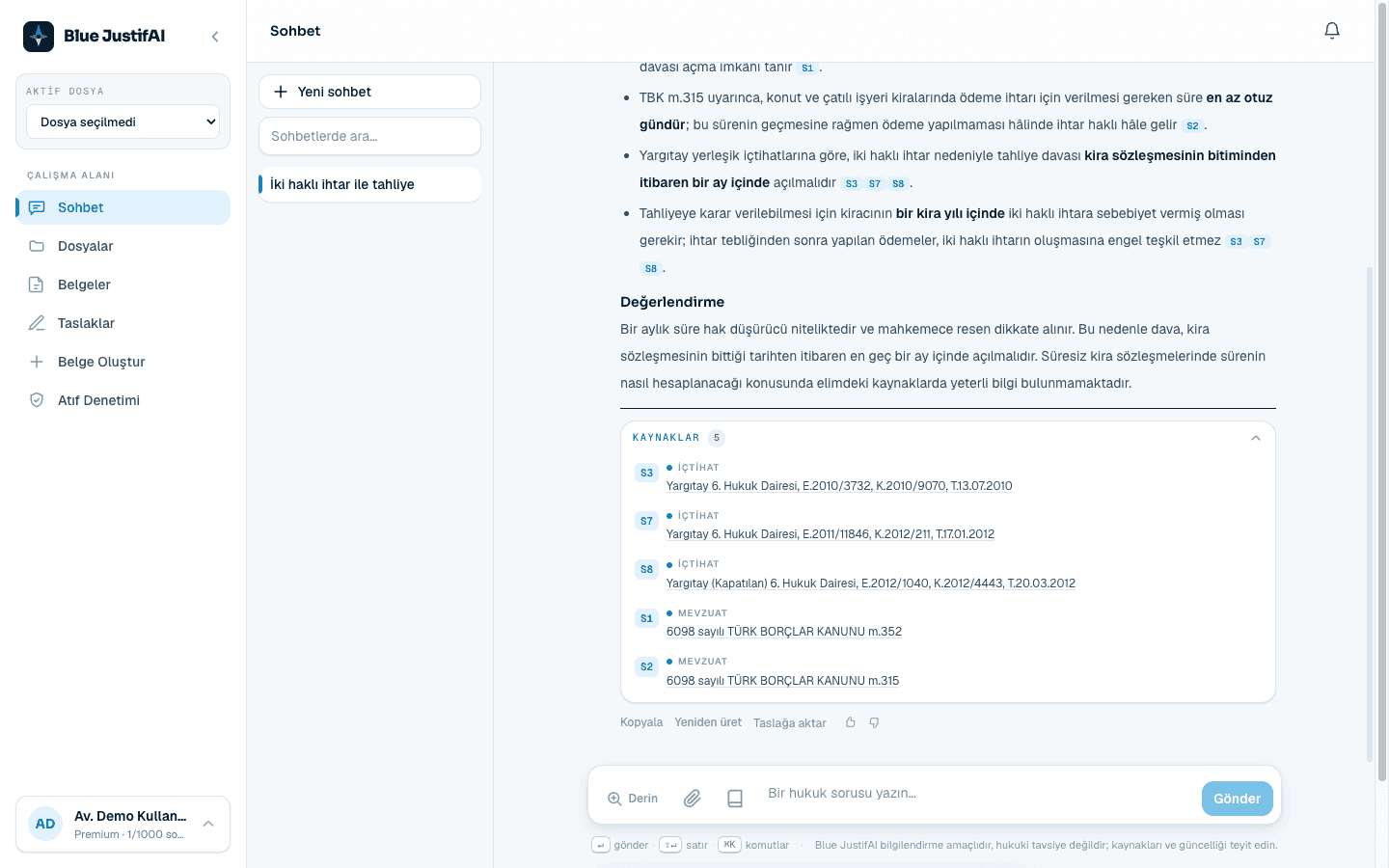1389x868 pixels.
Task: Give thumbs down to the answer
Action: point(874,722)
